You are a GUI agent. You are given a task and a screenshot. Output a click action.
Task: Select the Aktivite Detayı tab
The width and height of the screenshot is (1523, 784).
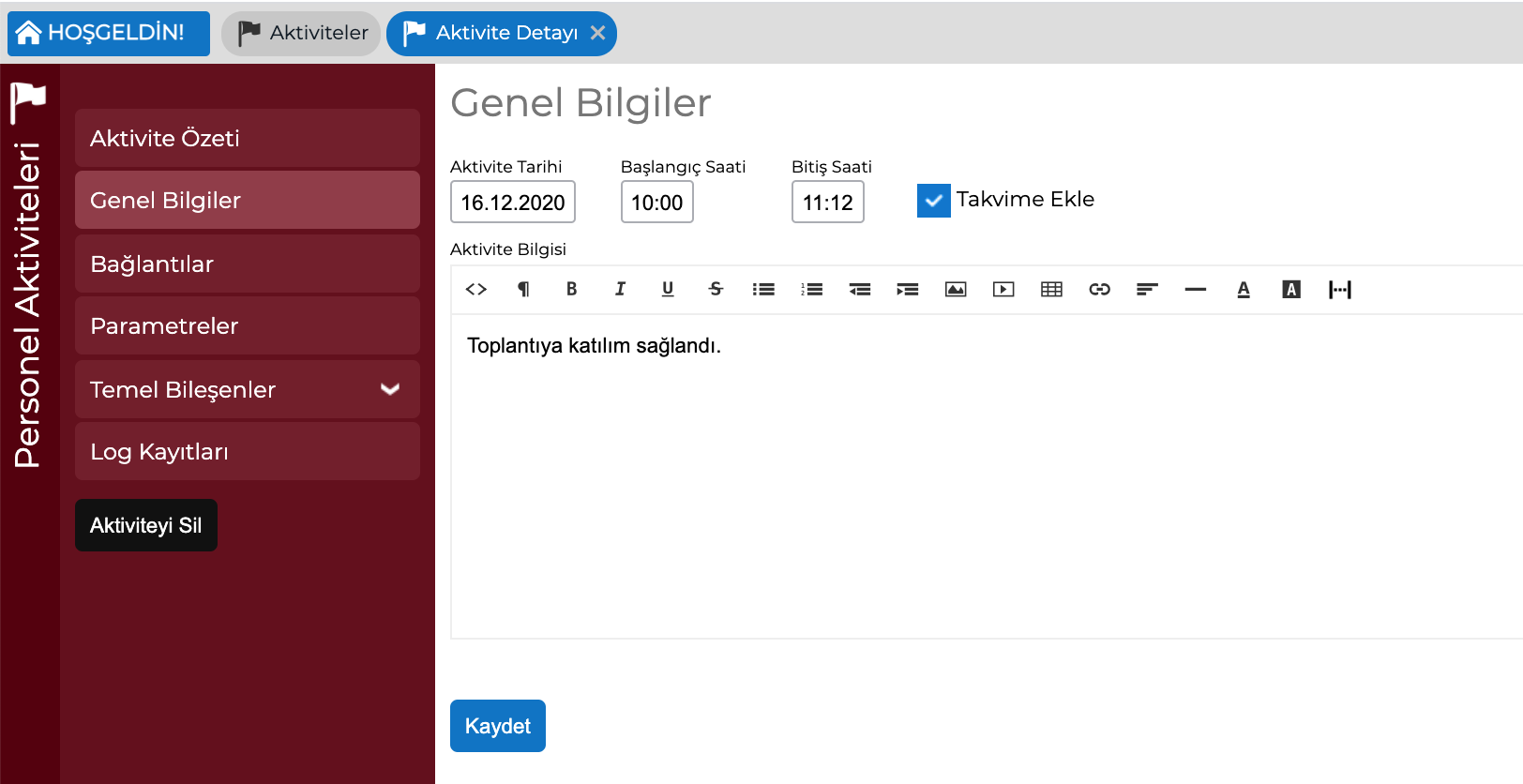(502, 34)
